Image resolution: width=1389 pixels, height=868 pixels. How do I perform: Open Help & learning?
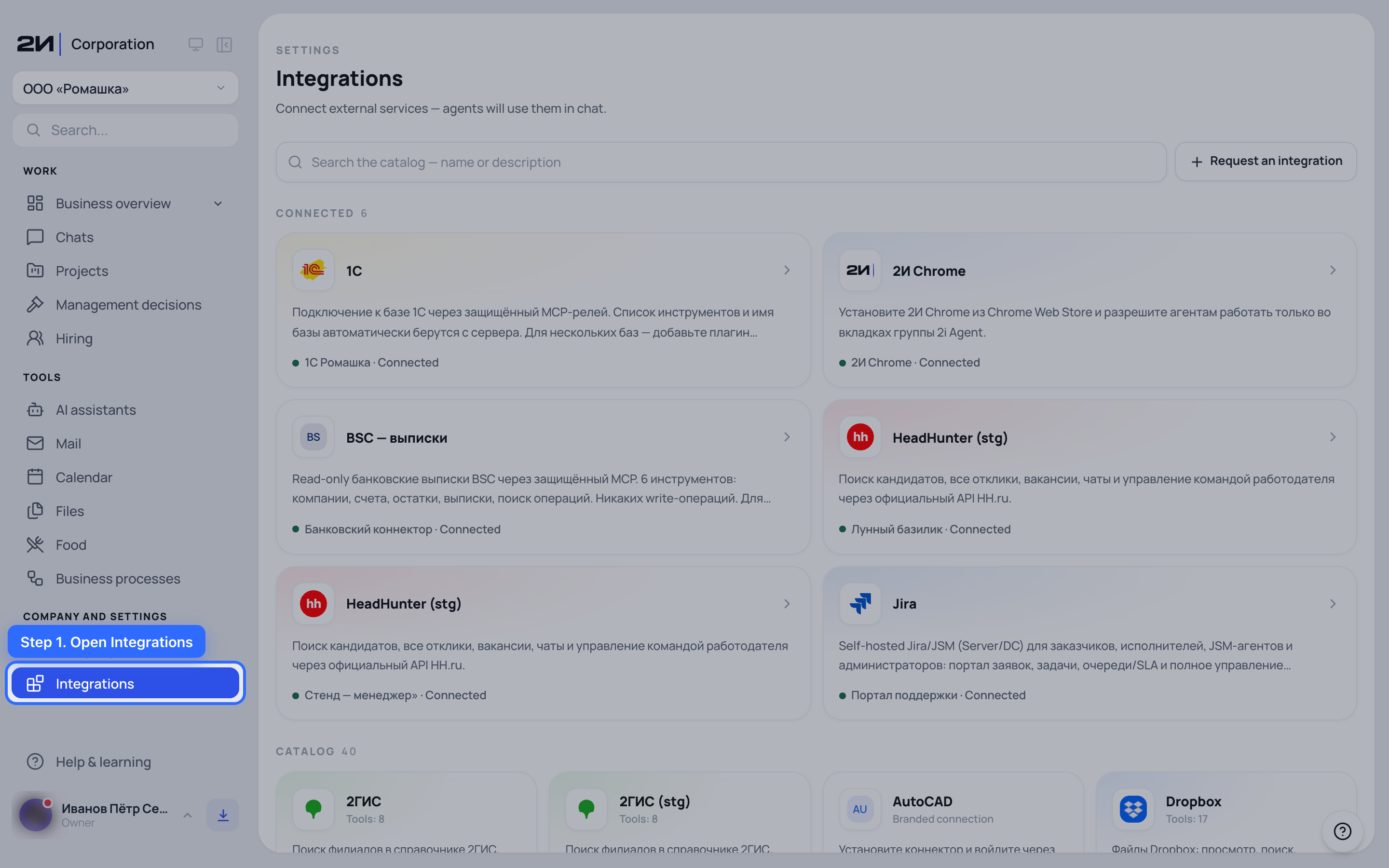click(125, 762)
